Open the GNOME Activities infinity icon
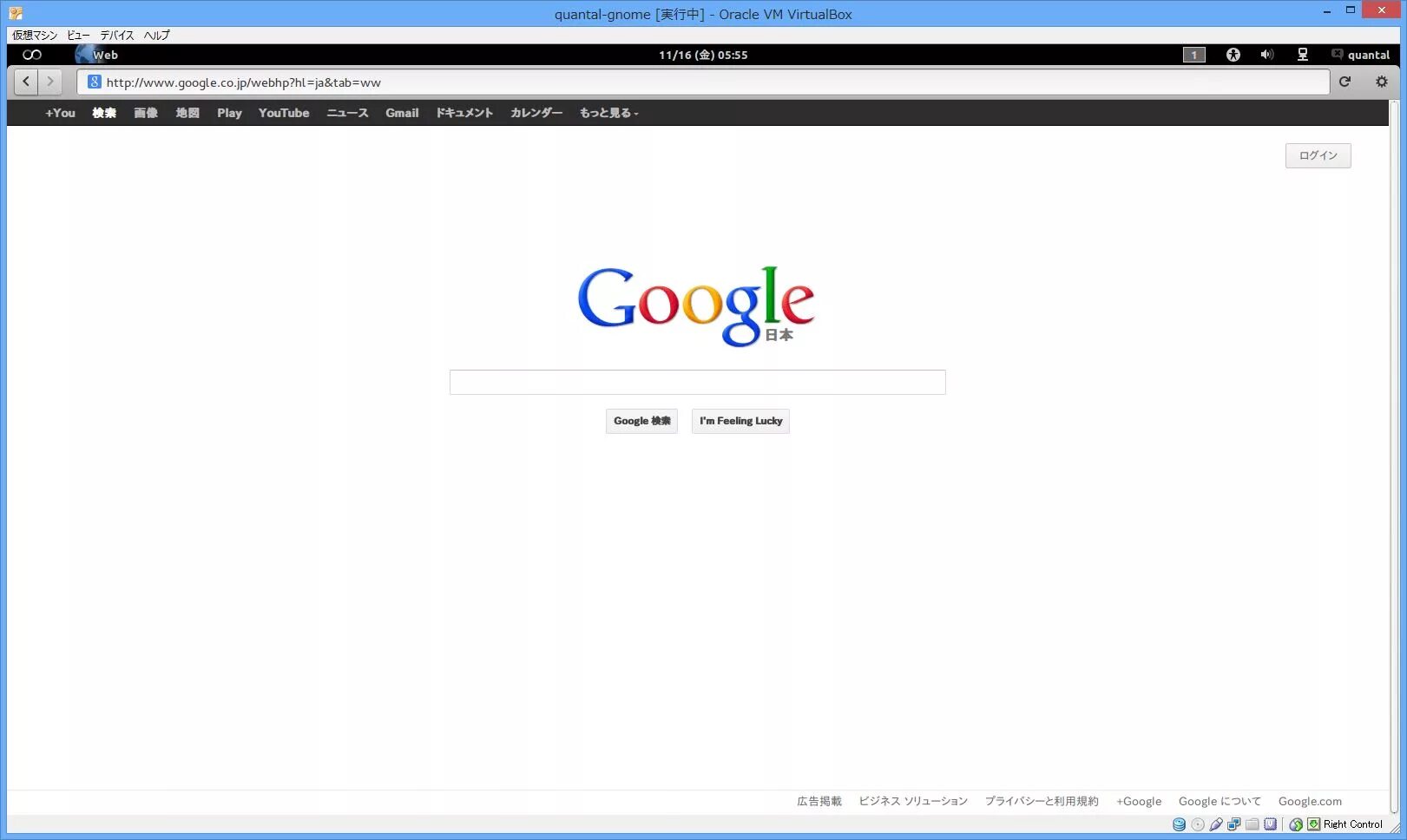 coord(32,55)
